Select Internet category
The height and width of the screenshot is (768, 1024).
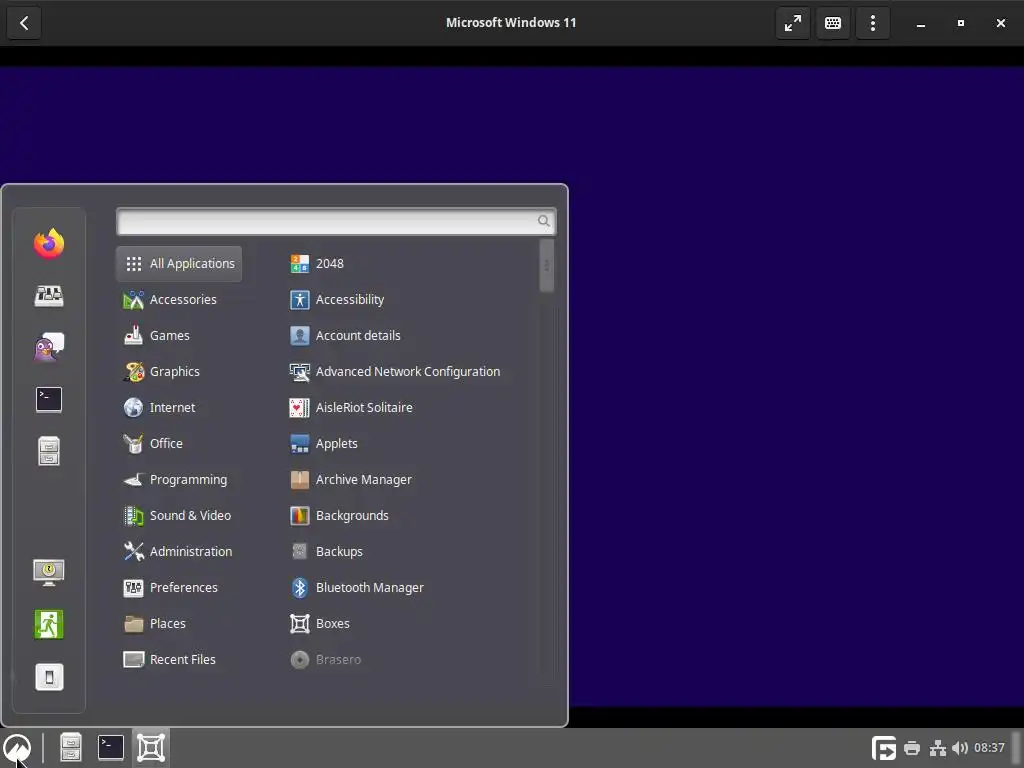[x=179, y=408]
